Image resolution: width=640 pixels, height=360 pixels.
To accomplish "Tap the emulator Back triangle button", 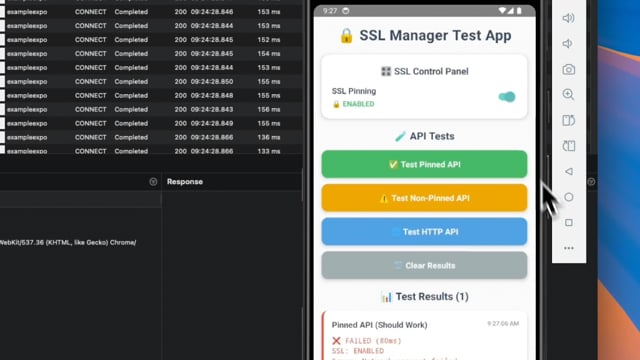I will tap(569, 171).
